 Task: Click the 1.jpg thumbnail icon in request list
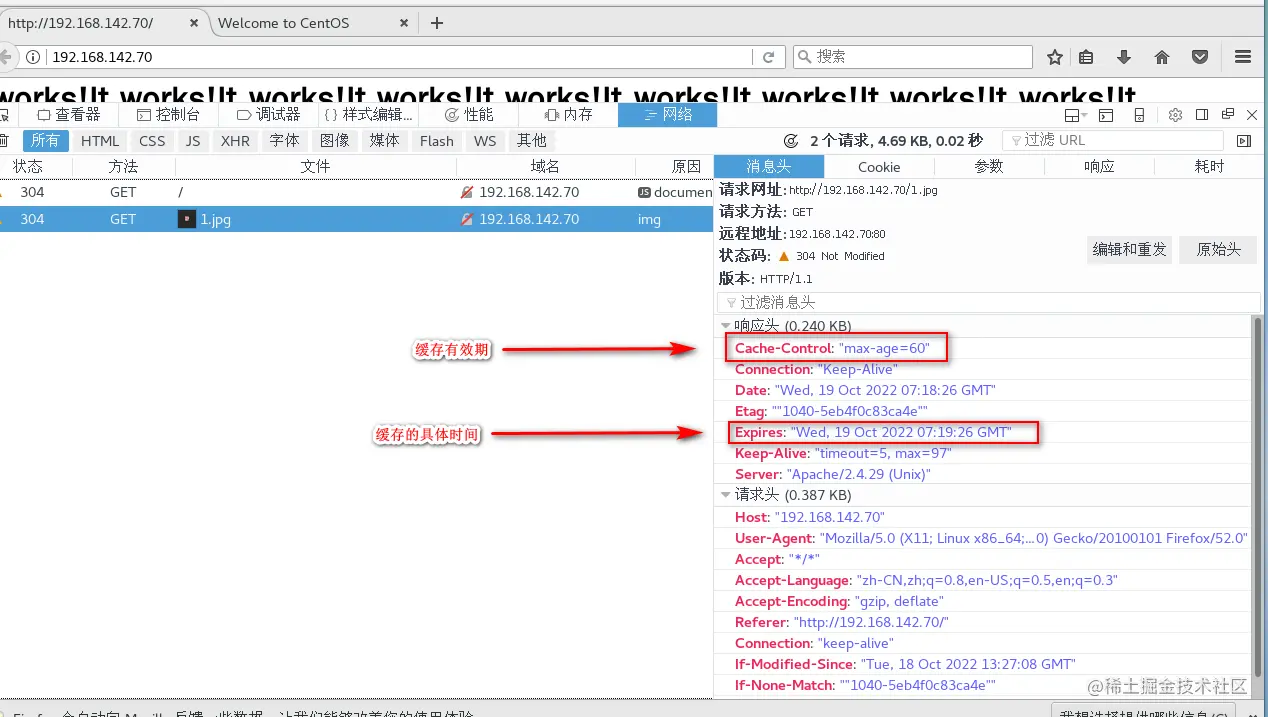tap(187, 219)
